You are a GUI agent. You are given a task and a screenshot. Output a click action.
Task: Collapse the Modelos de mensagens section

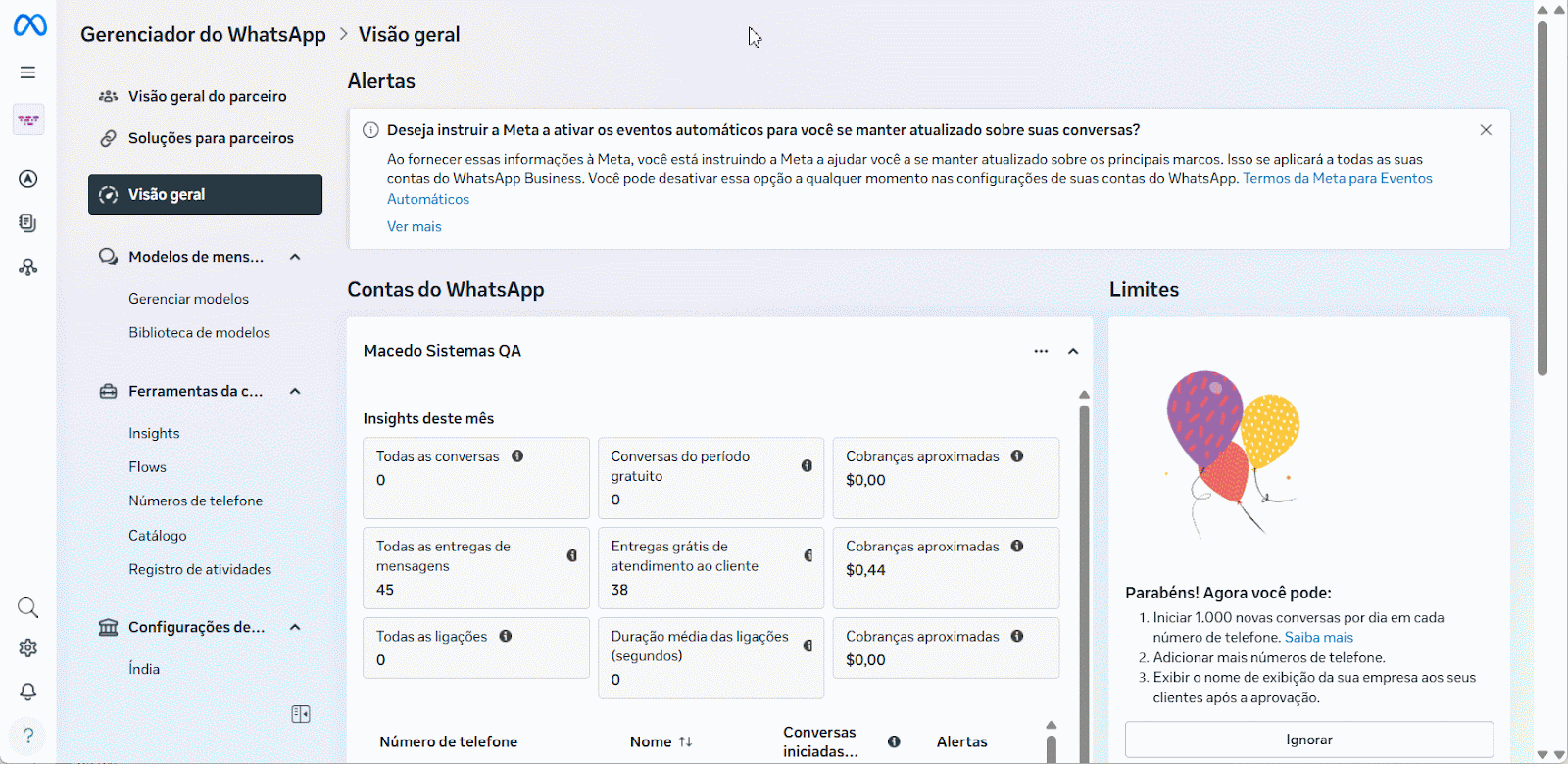295,257
